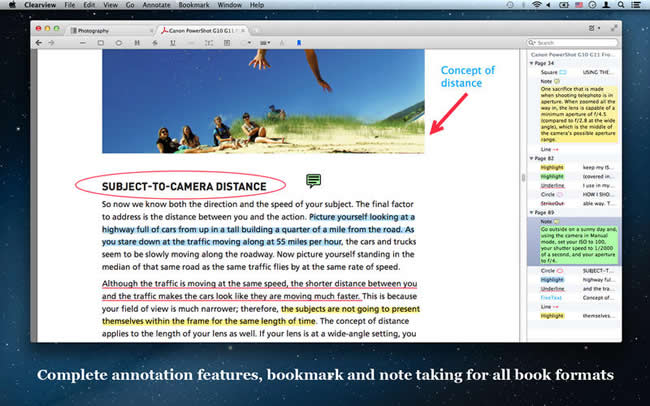Select the Circle 'HOW I SHO' row

tap(574, 194)
